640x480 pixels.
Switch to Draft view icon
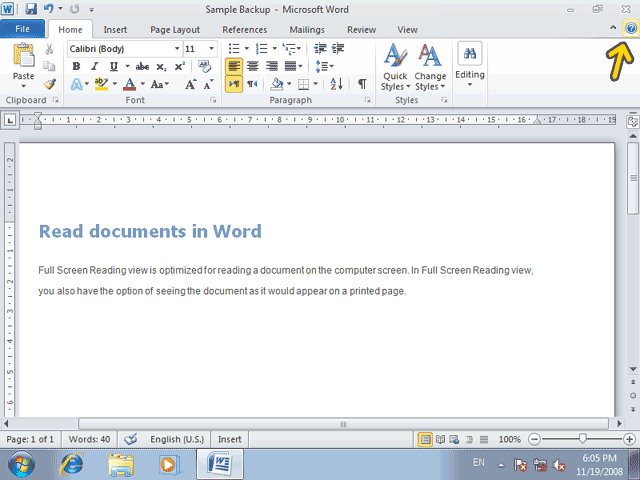pos(484,439)
